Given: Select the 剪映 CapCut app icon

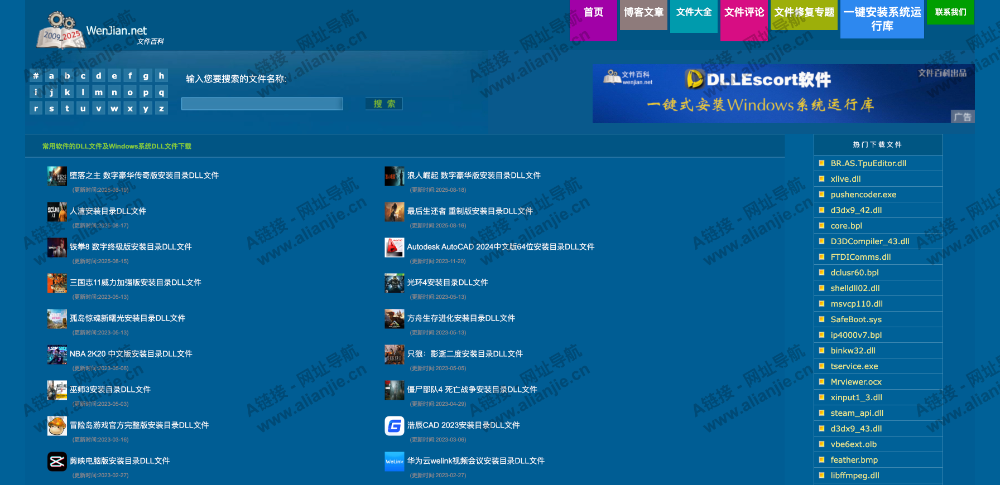Looking at the screenshot, I should (x=56, y=461).
